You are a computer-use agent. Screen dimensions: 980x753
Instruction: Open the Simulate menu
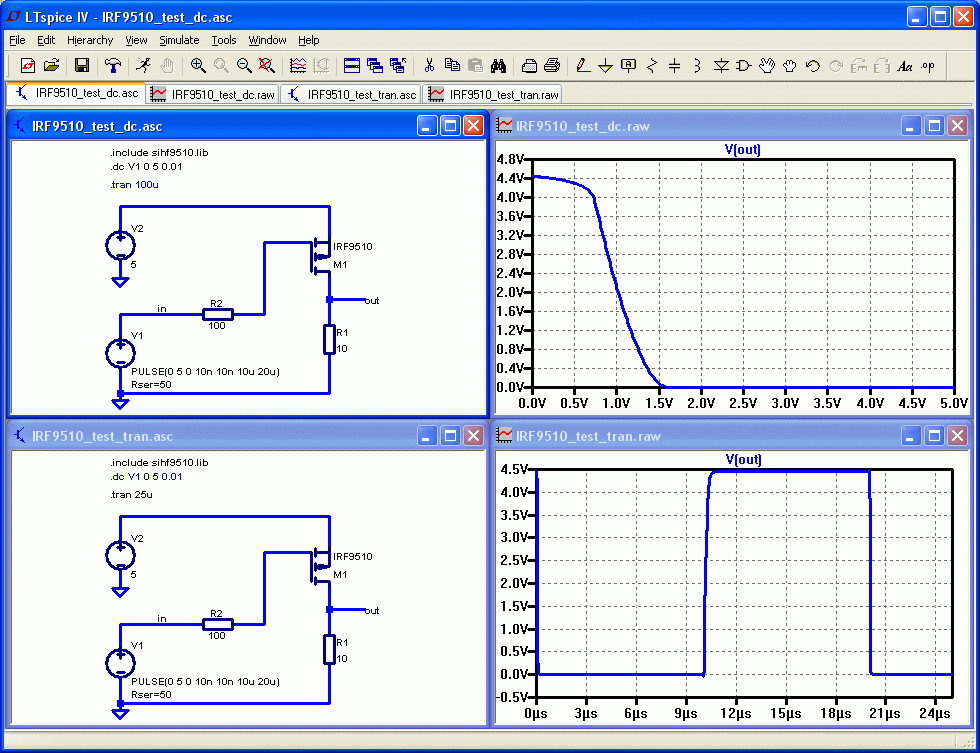tap(179, 40)
